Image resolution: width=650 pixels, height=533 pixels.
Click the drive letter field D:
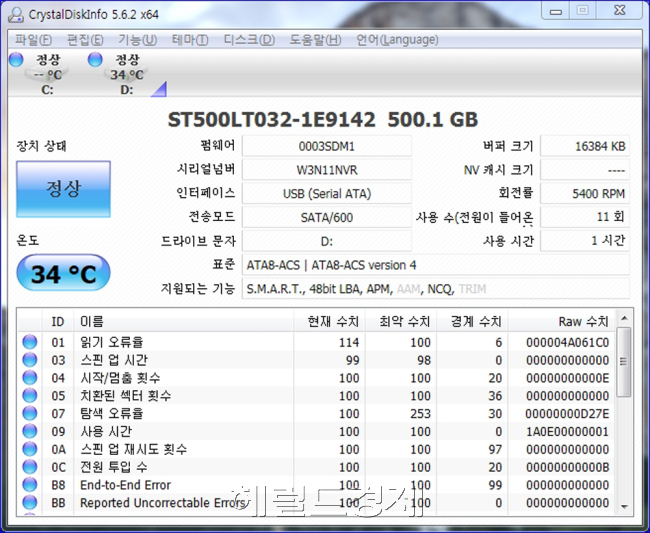coord(327,241)
